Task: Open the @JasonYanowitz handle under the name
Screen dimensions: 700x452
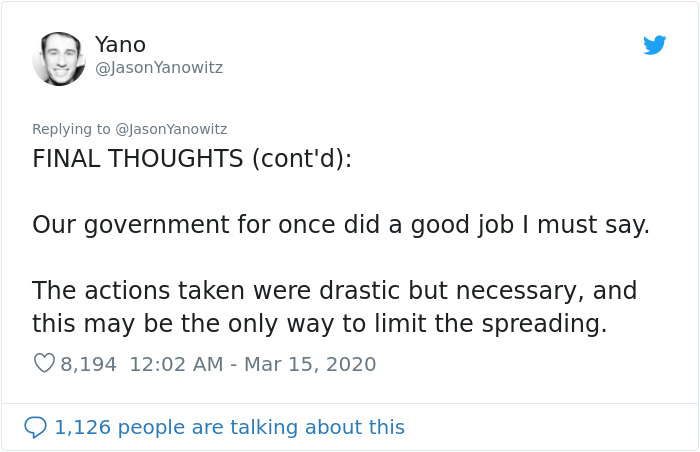Action: [158, 68]
